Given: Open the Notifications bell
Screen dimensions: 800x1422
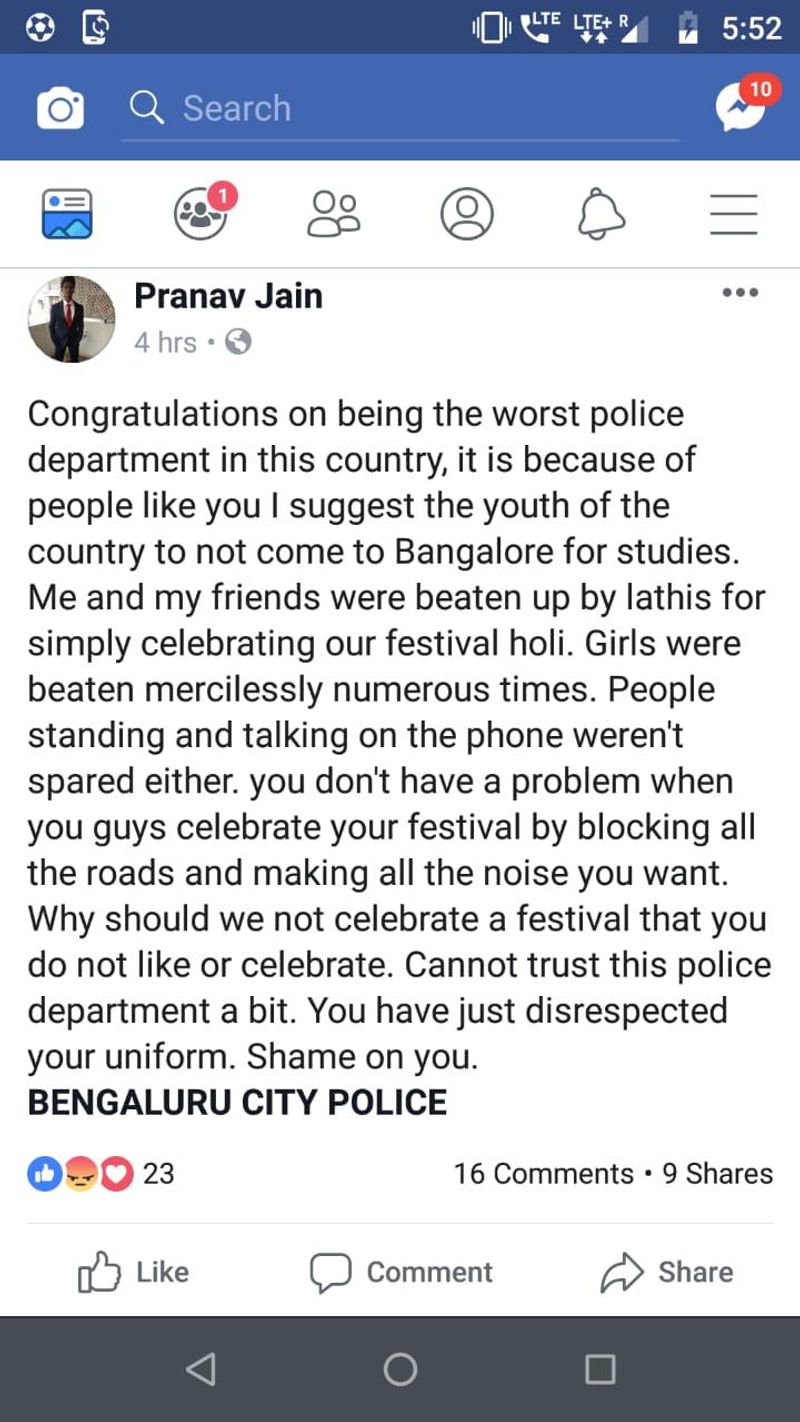Looking at the screenshot, I should click(601, 213).
